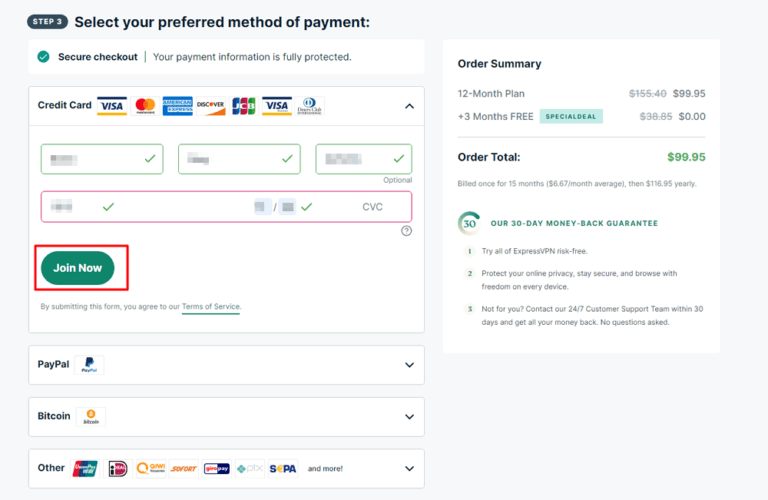Collapse the Credit Card section chevron
768x500 pixels.
pos(409,106)
